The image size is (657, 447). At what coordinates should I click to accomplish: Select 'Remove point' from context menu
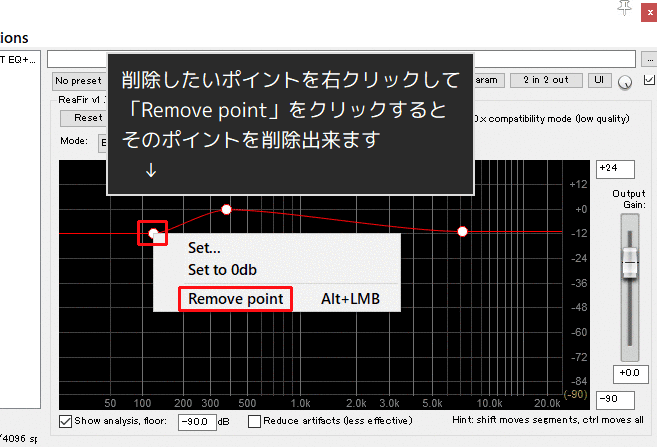point(235,298)
